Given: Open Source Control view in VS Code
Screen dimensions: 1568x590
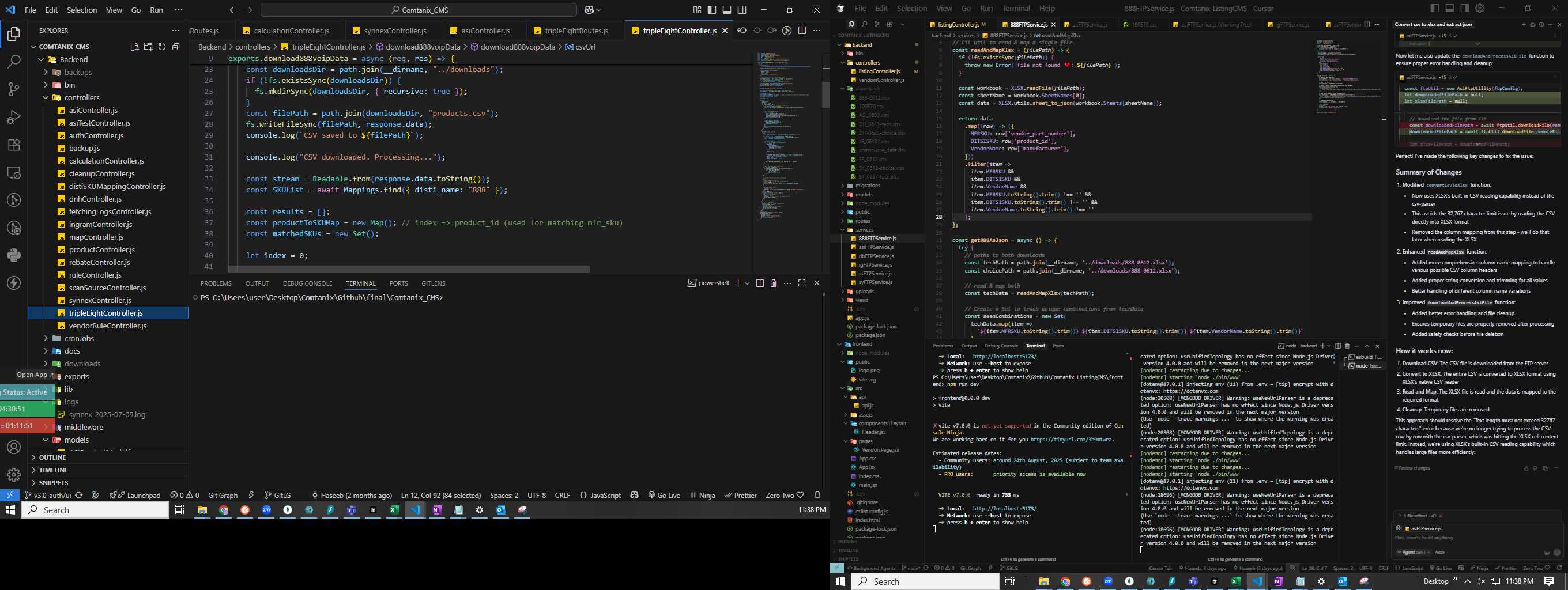Looking at the screenshot, I should 13,89.
